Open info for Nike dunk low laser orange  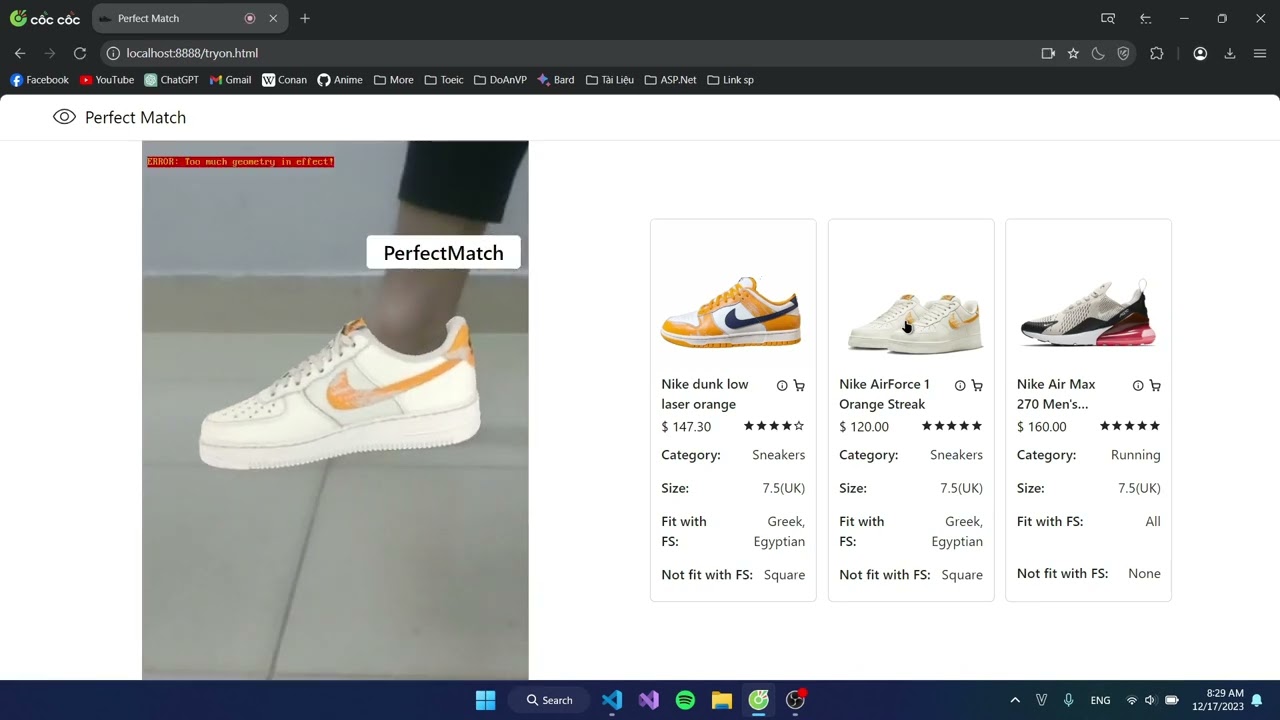782,385
